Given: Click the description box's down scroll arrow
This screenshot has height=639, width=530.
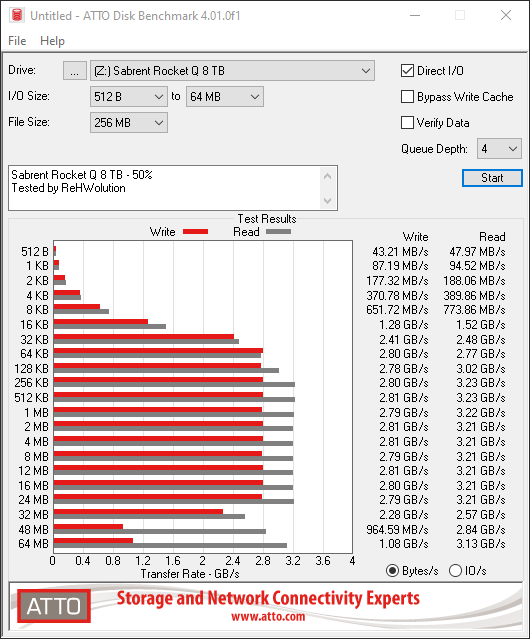Looking at the screenshot, I should click(x=327, y=201).
